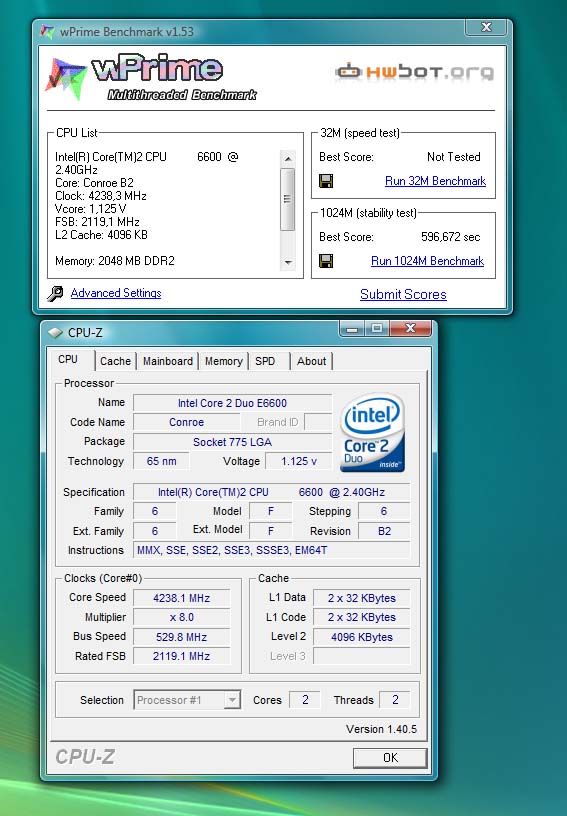
Task: Click Clock: 4238,3 MHz in CPU List
Action: coord(101,196)
